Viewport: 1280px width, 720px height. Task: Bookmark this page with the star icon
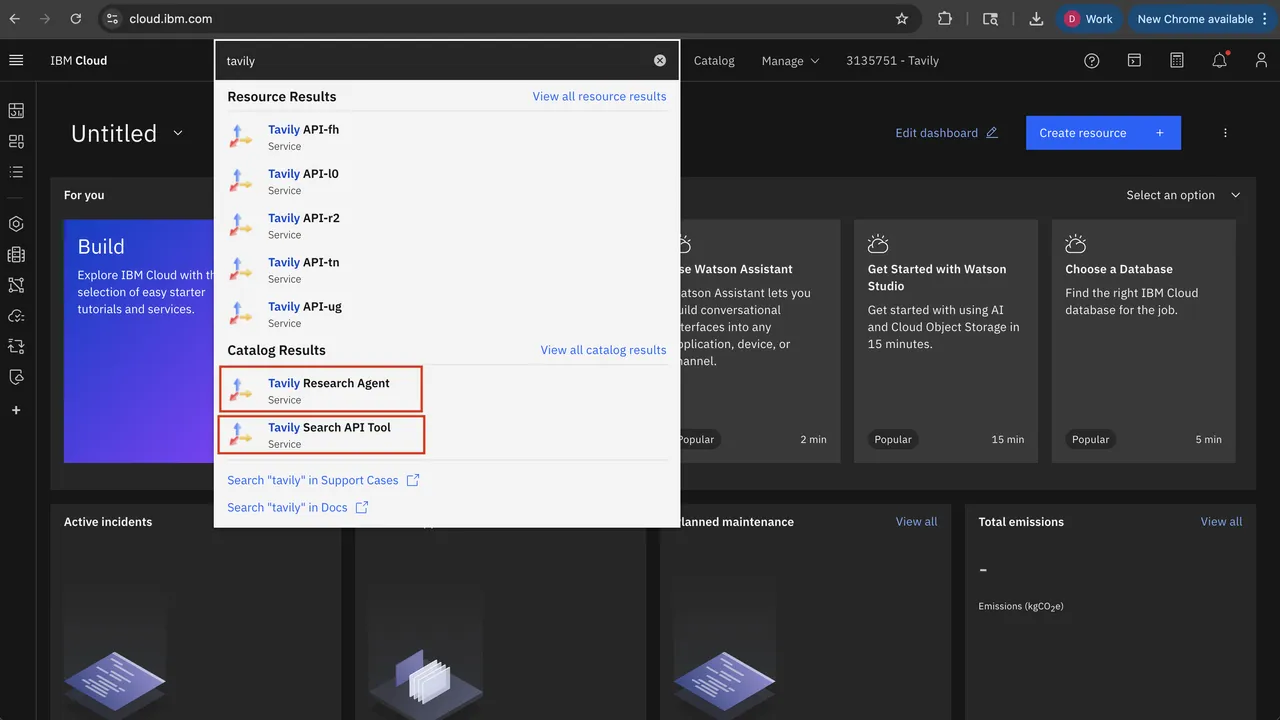[902, 18]
